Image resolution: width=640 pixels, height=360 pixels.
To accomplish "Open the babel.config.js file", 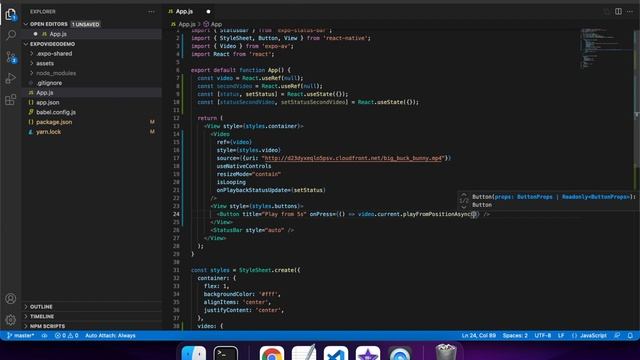I will (56, 112).
